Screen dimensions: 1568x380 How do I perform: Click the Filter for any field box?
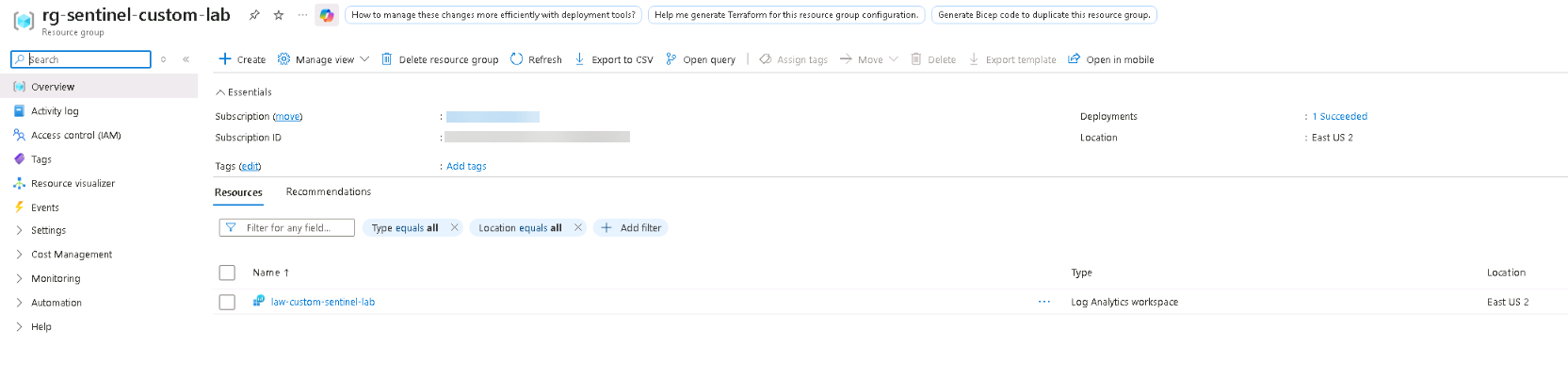tap(287, 228)
